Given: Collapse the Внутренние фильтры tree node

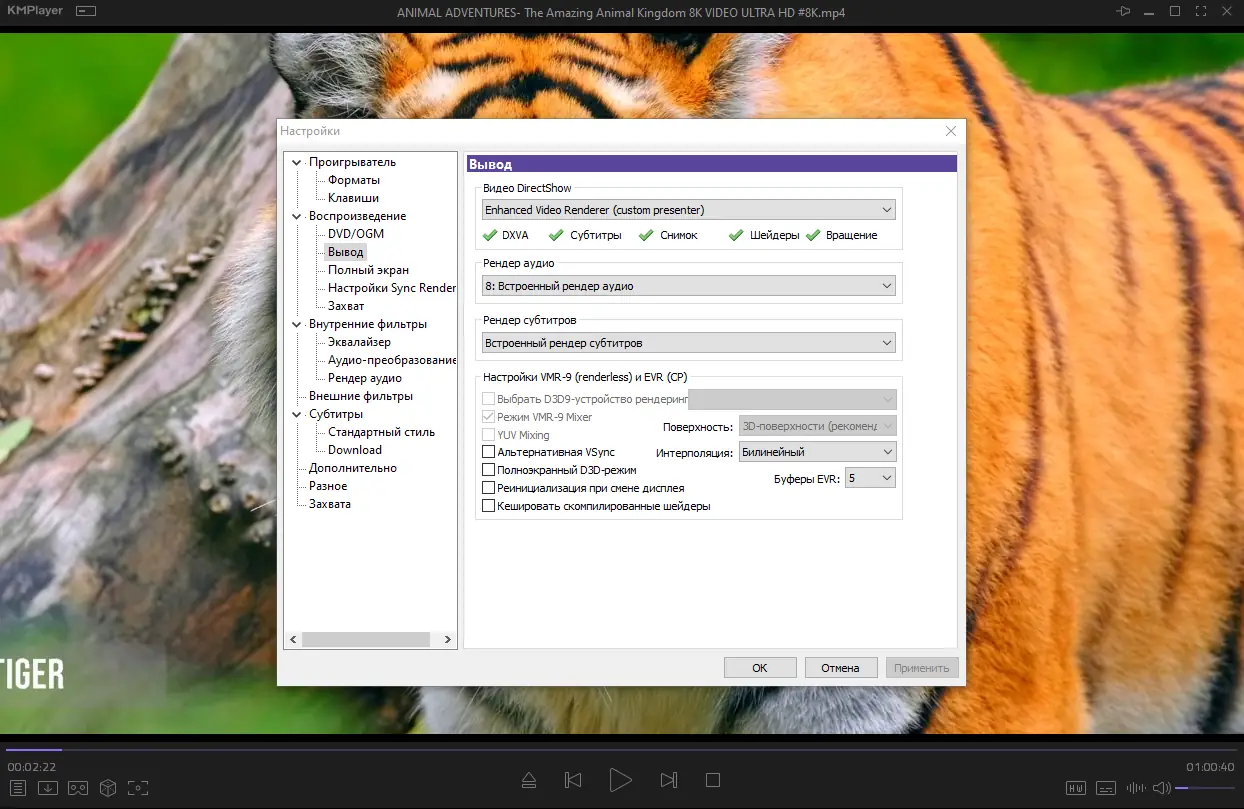Looking at the screenshot, I should [x=296, y=324].
